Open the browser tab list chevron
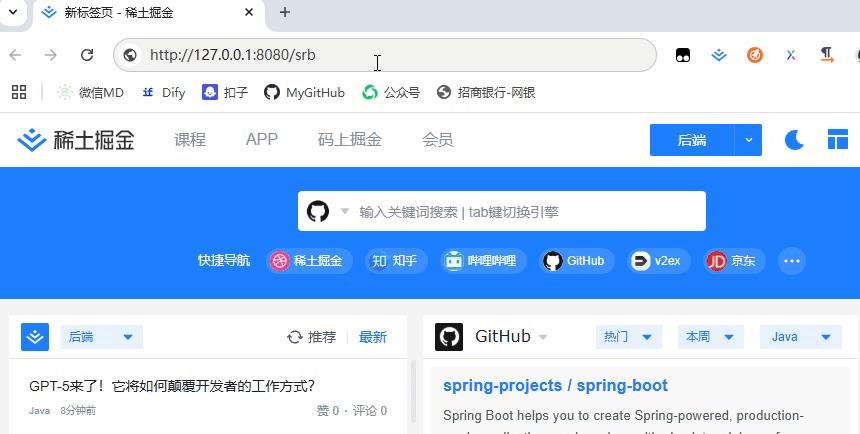 13,12
